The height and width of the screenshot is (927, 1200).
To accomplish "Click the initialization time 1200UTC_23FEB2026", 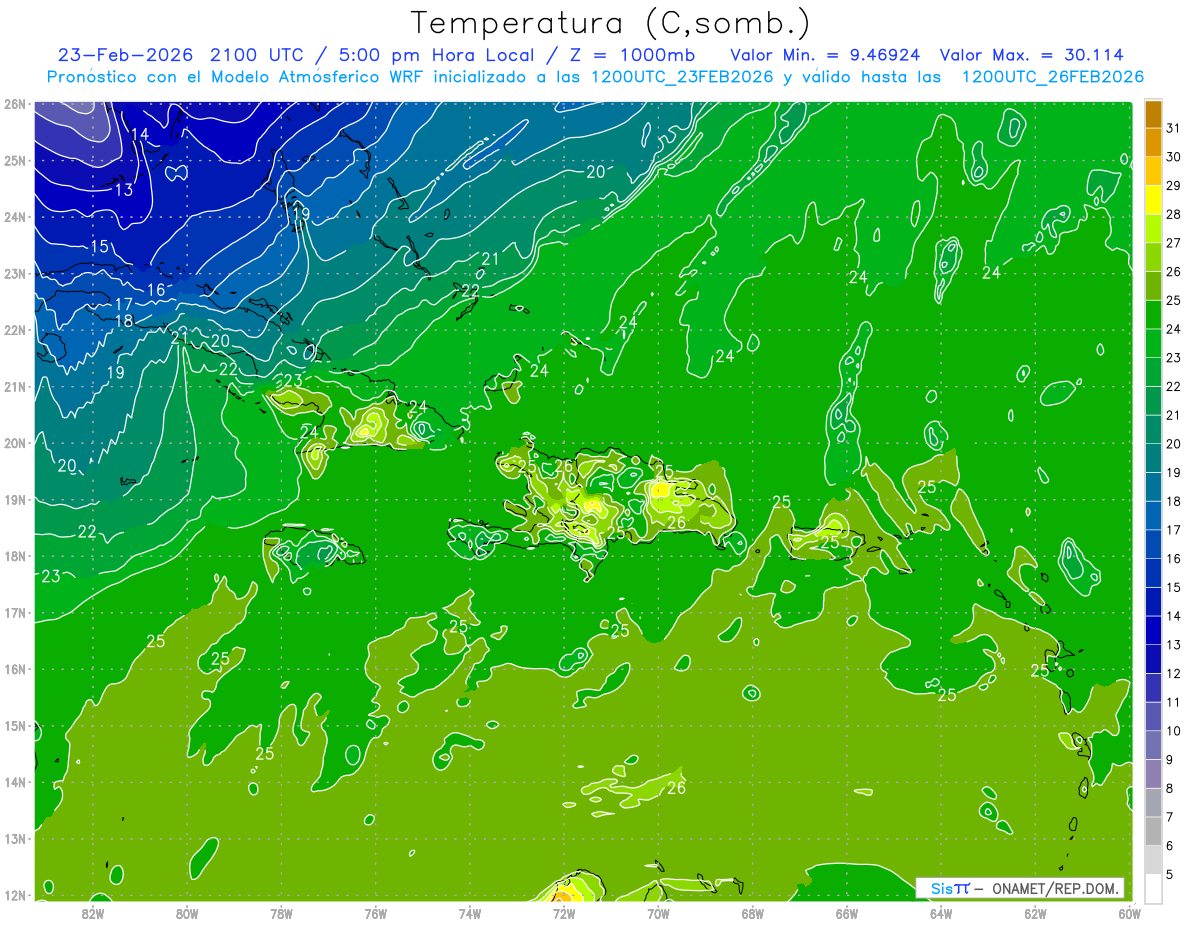I will pos(682,77).
